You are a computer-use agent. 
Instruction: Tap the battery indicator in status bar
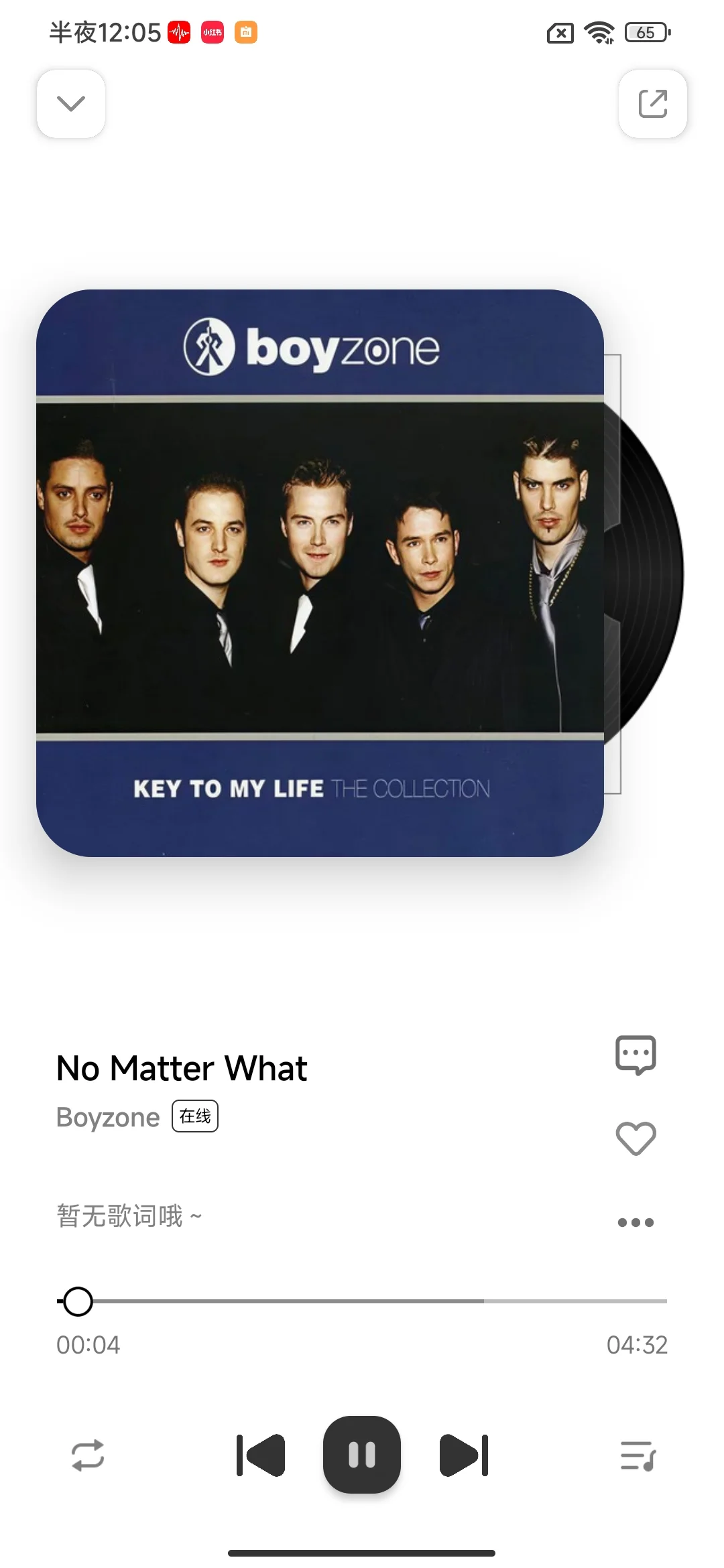[648, 32]
